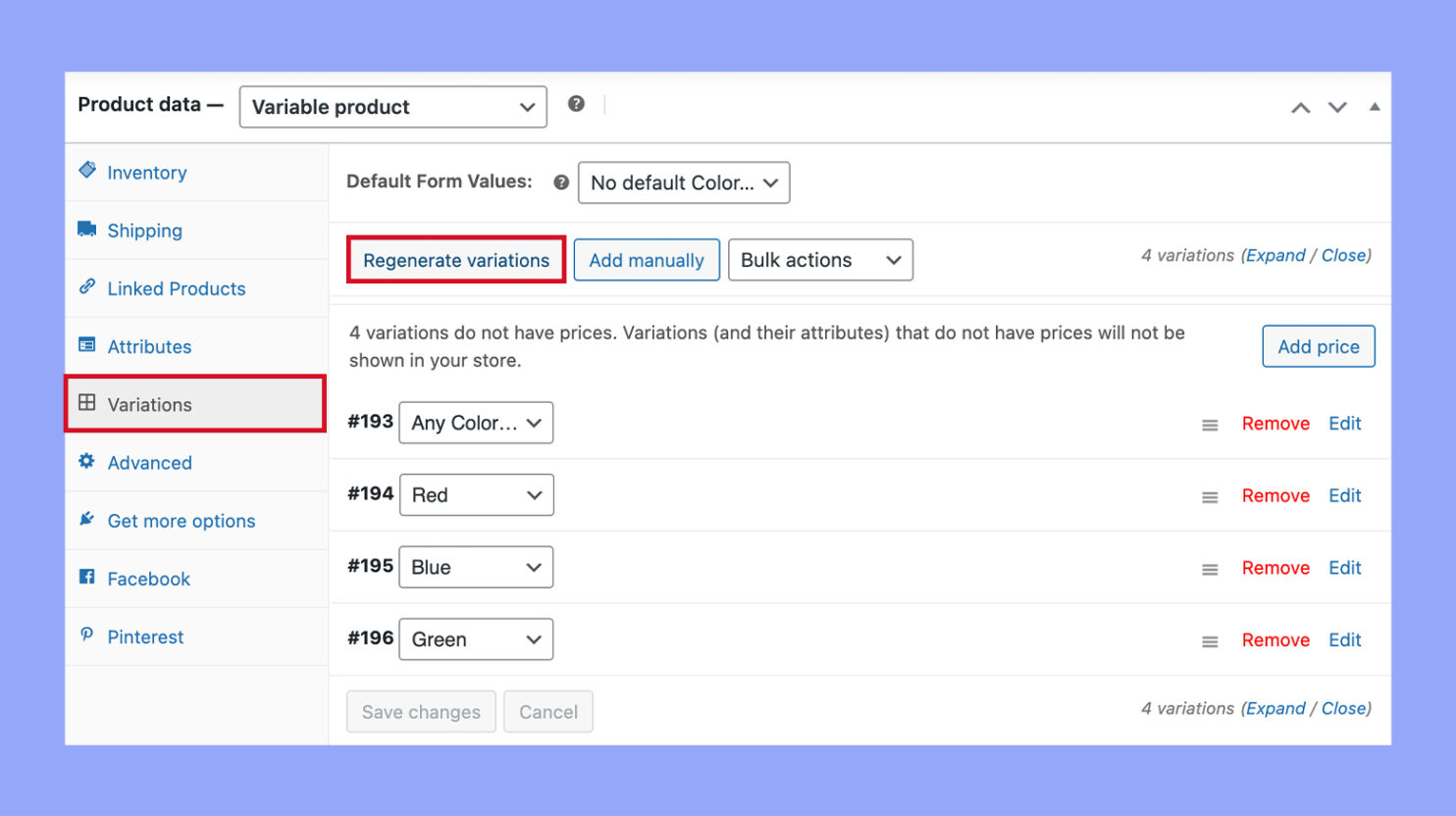1456x816 pixels.
Task: Open the Attributes tab
Action: pos(149,346)
